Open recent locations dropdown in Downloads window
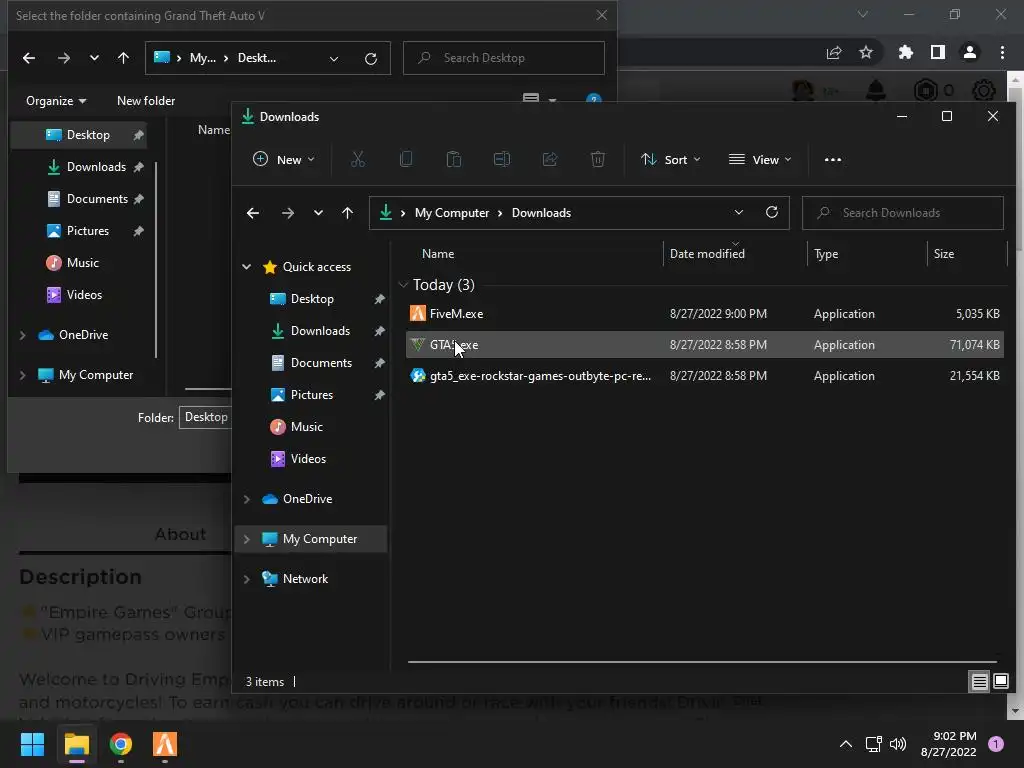 click(318, 213)
